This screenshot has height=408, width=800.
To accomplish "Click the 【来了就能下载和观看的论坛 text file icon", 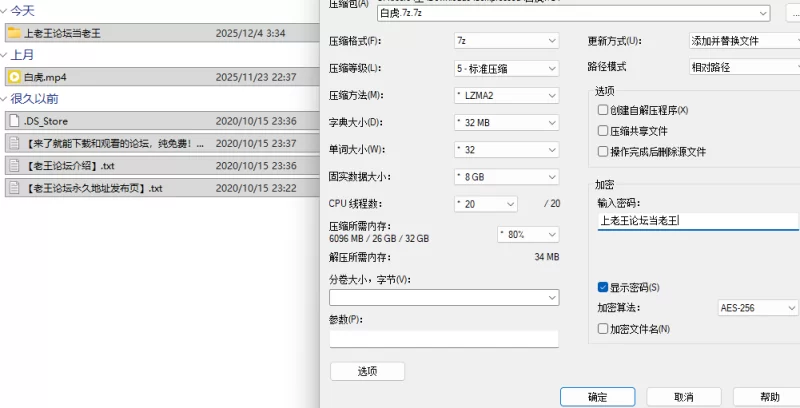I will 14,144.
